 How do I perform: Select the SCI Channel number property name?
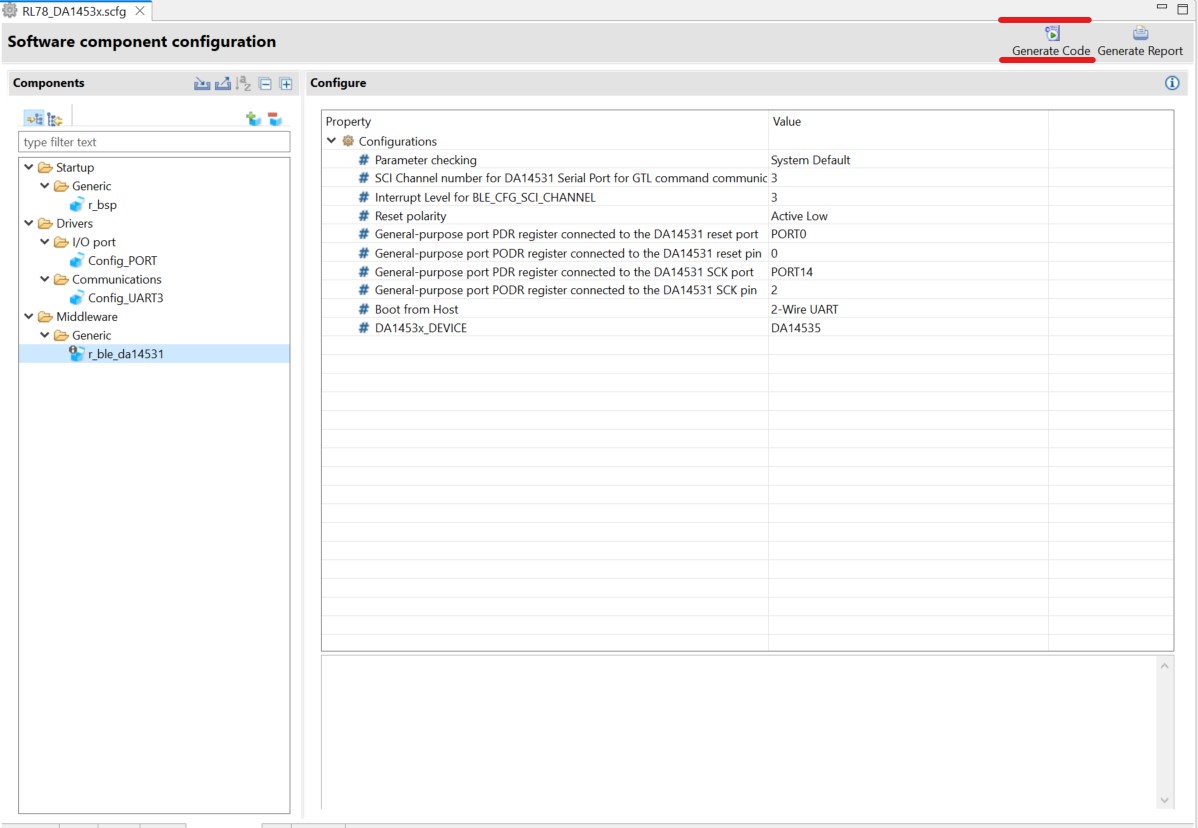click(x=571, y=178)
